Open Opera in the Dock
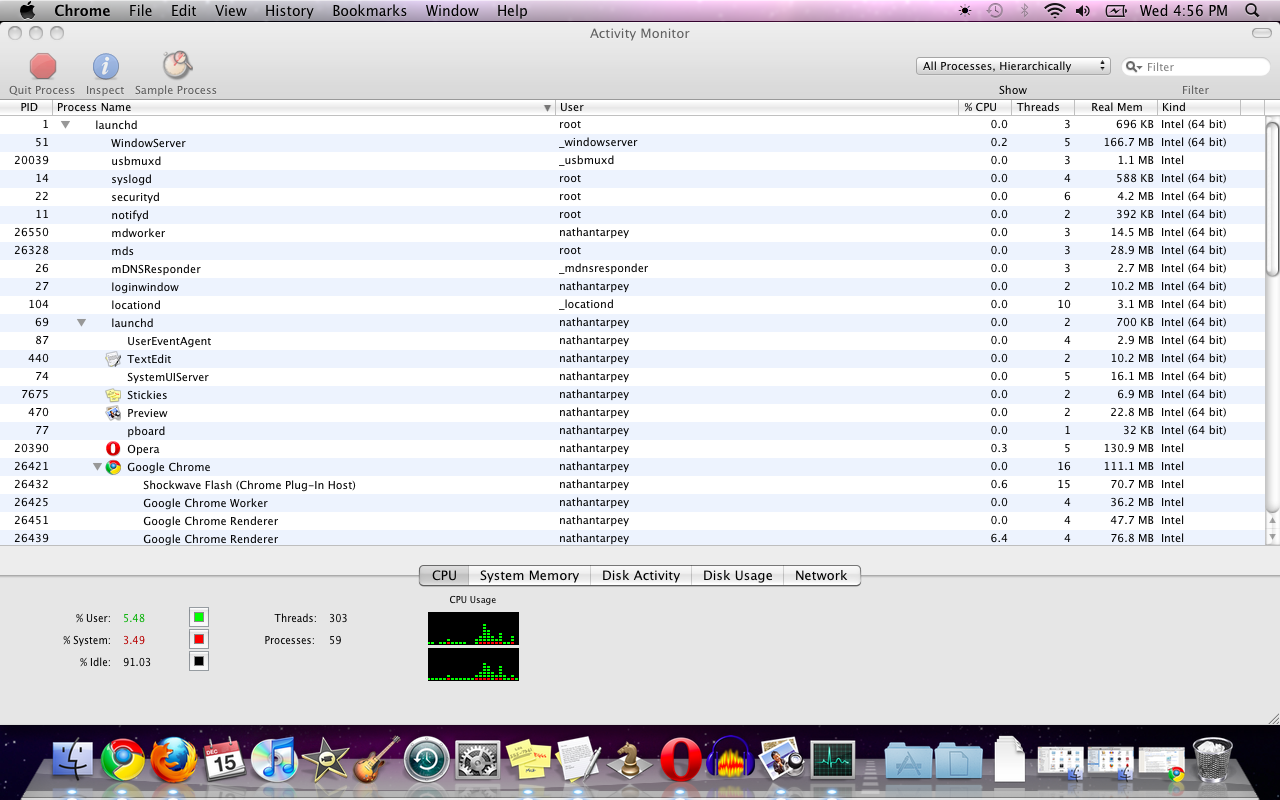Viewport: 1280px width, 800px height. (x=680, y=761)
